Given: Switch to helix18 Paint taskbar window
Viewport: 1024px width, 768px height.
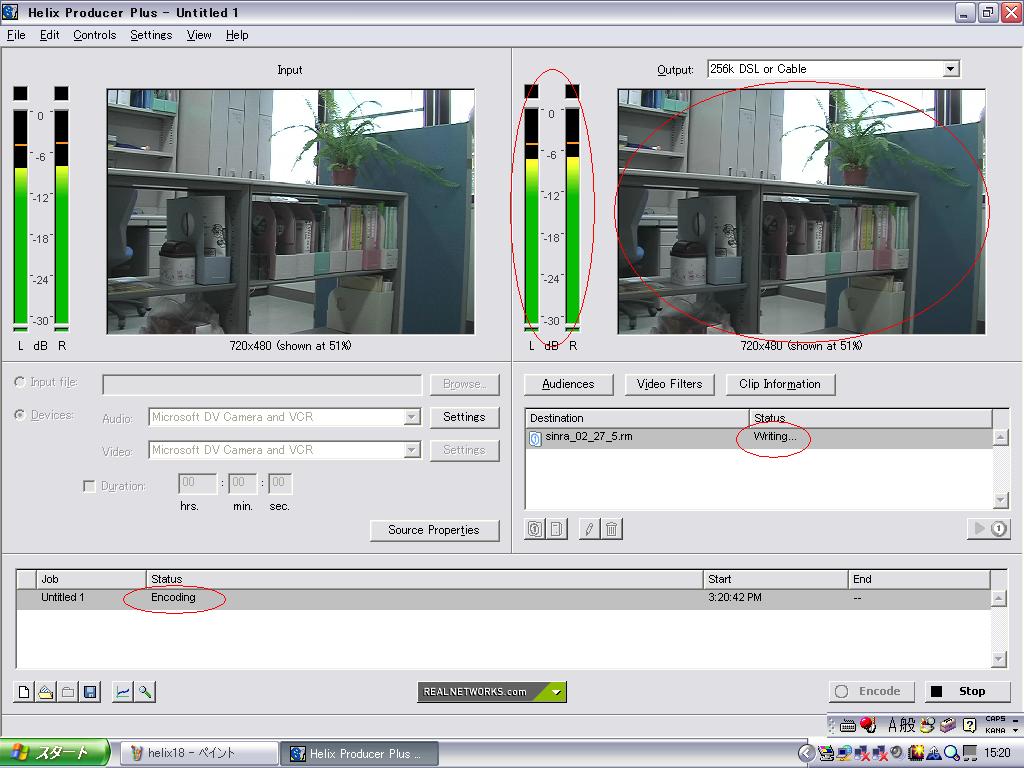Looking at the screenshot, I should (199, 753).
